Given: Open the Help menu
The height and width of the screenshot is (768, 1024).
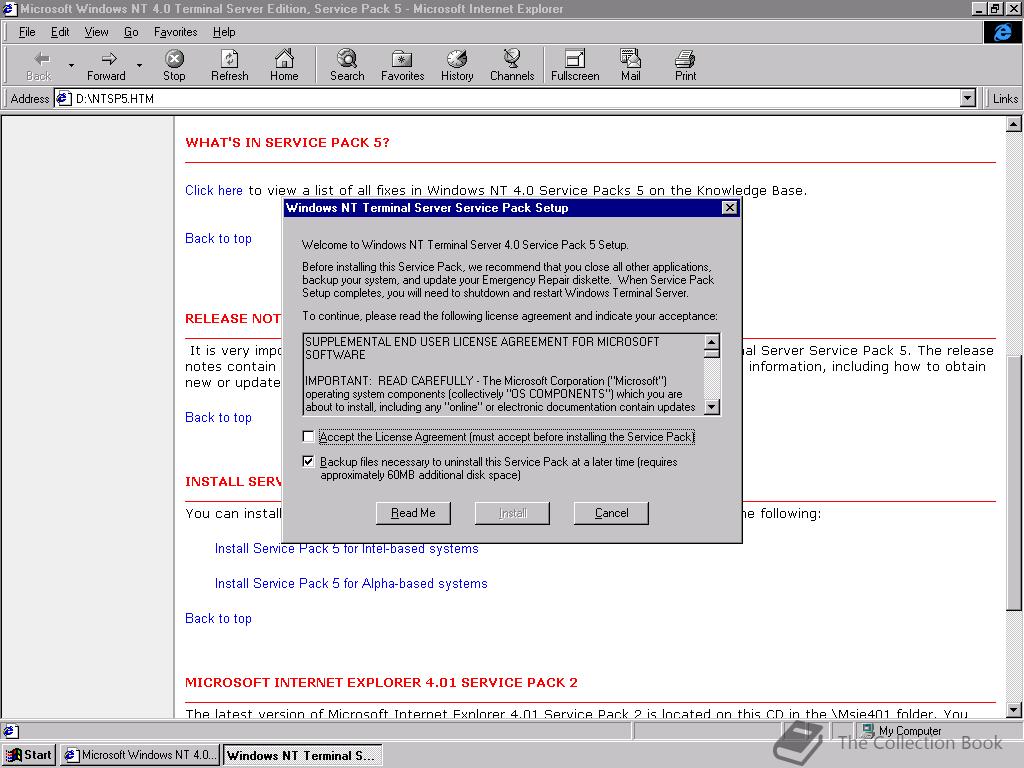Looking at the screenshot, I should (x=223, y=32).
